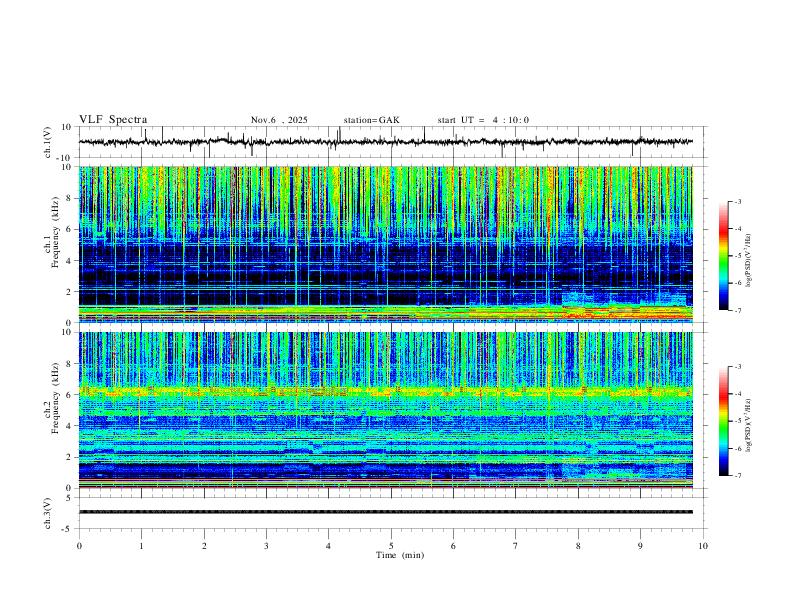Screen dimensions: 792x612
Task: Click the "6" kHz tick on ch.1 frequency axis
Action: point(71,229)
